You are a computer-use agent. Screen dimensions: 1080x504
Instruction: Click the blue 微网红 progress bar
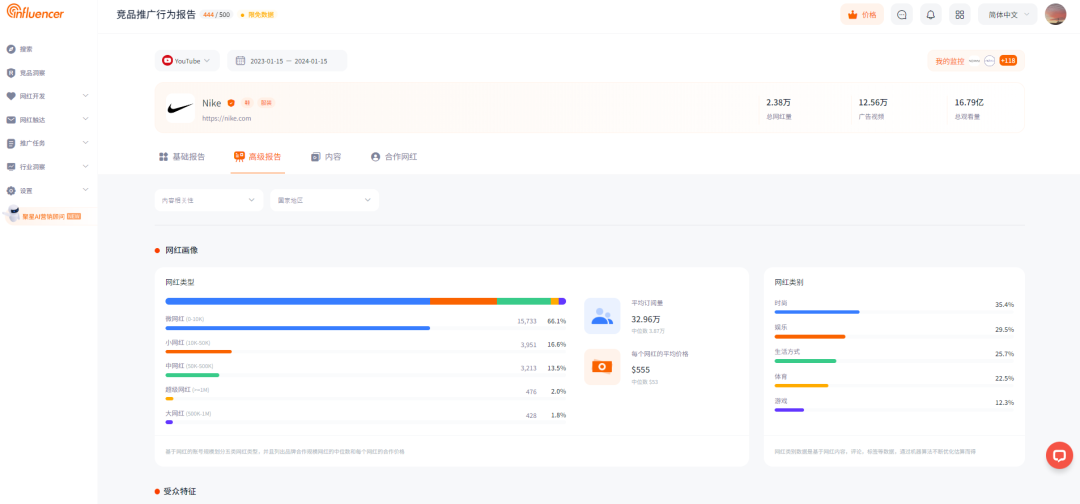pyautogui.click(x=298, y=328)
